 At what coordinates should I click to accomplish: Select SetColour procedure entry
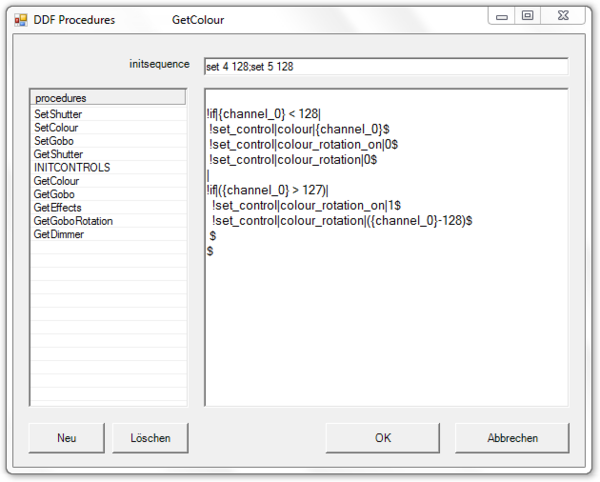pos(56,128)
